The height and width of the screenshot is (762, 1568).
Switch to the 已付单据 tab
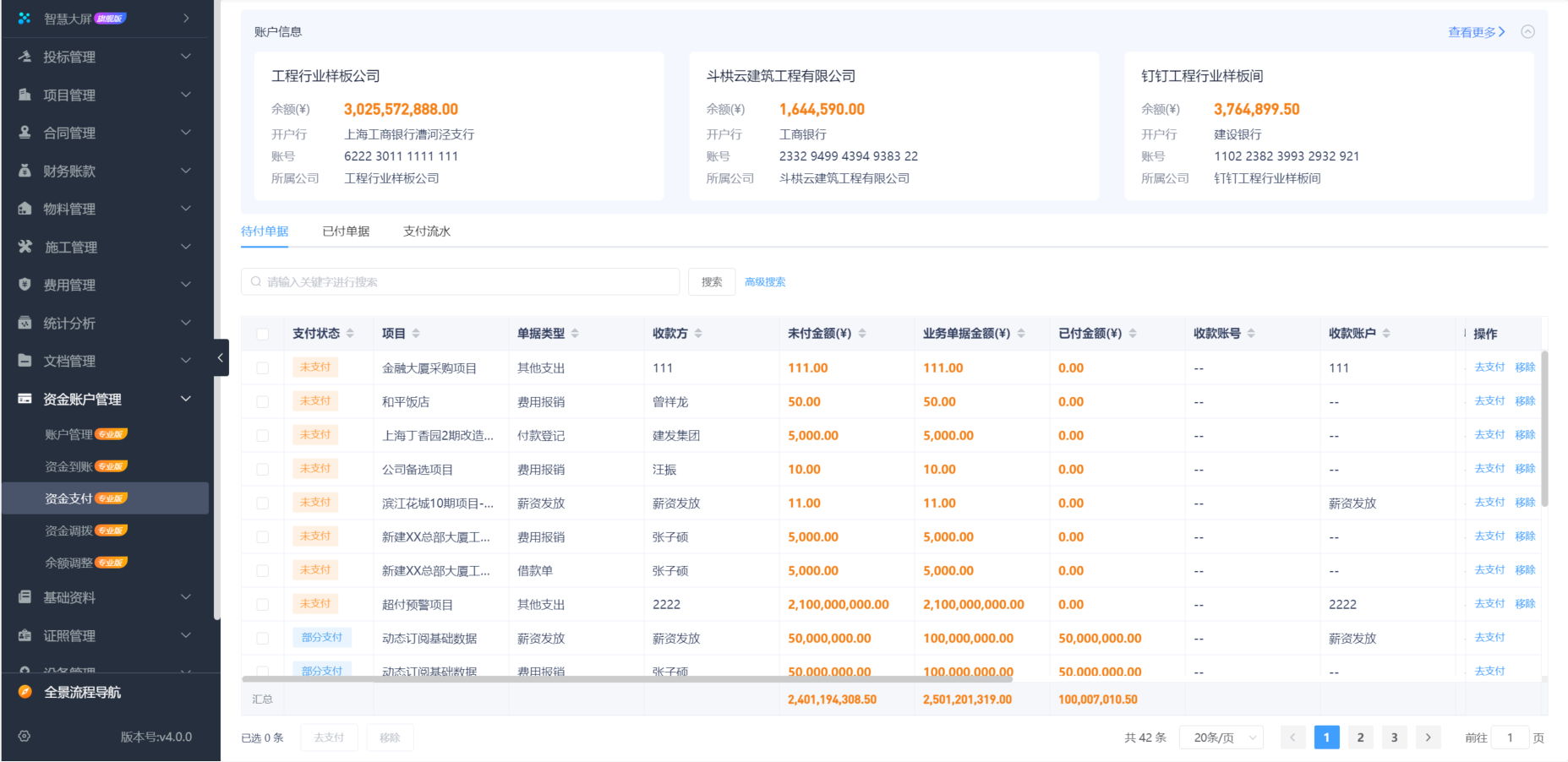pyautogui.click(x=346, y=231)
